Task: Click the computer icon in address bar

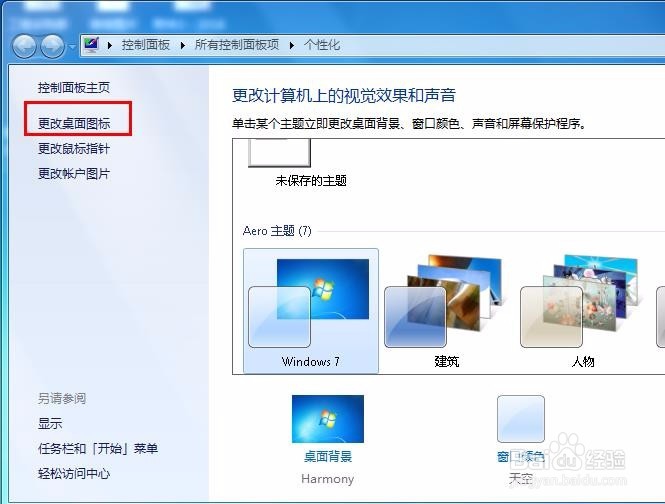Action: point(91,45)
